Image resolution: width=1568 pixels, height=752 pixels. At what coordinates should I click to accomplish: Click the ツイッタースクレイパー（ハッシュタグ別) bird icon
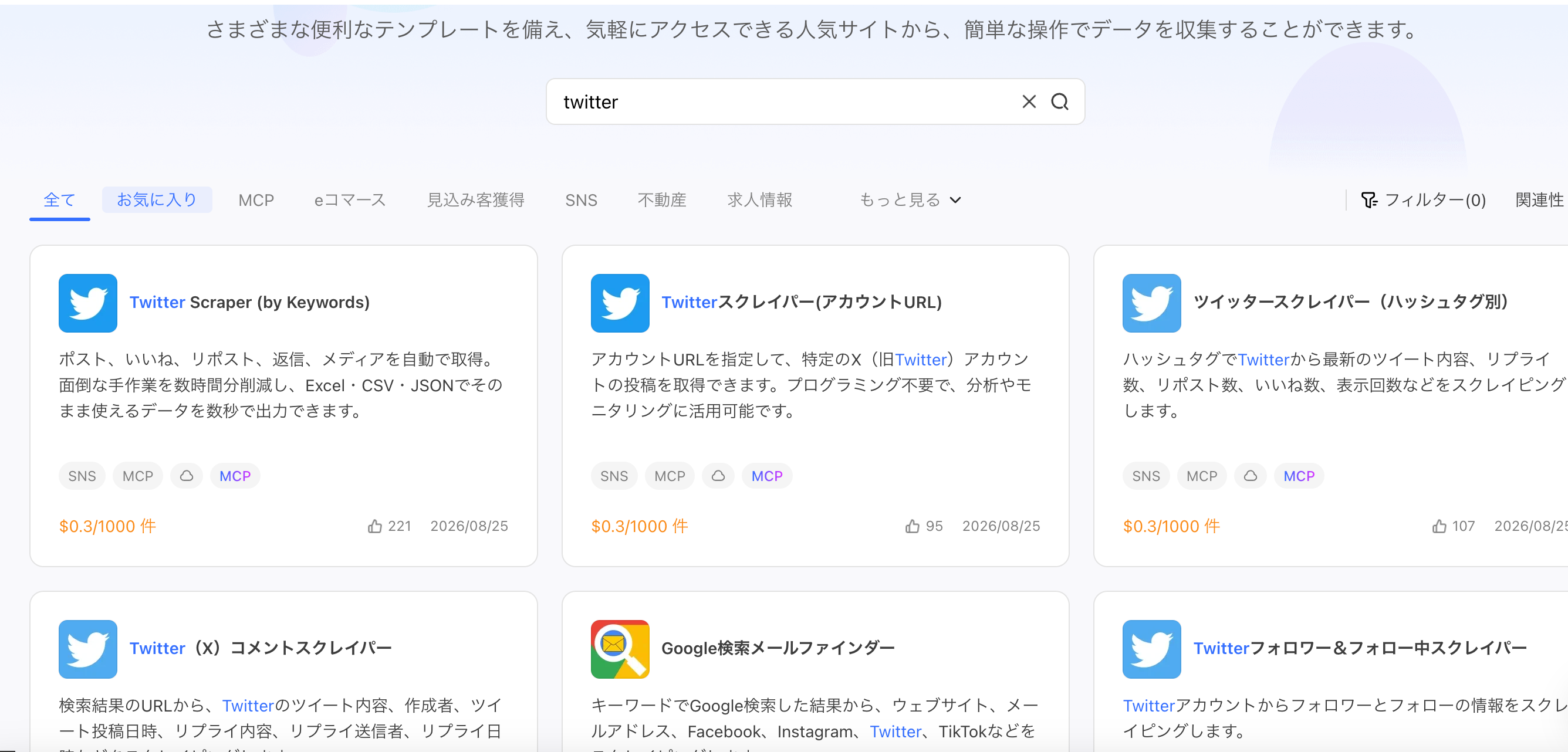(x=1153, y=303)
